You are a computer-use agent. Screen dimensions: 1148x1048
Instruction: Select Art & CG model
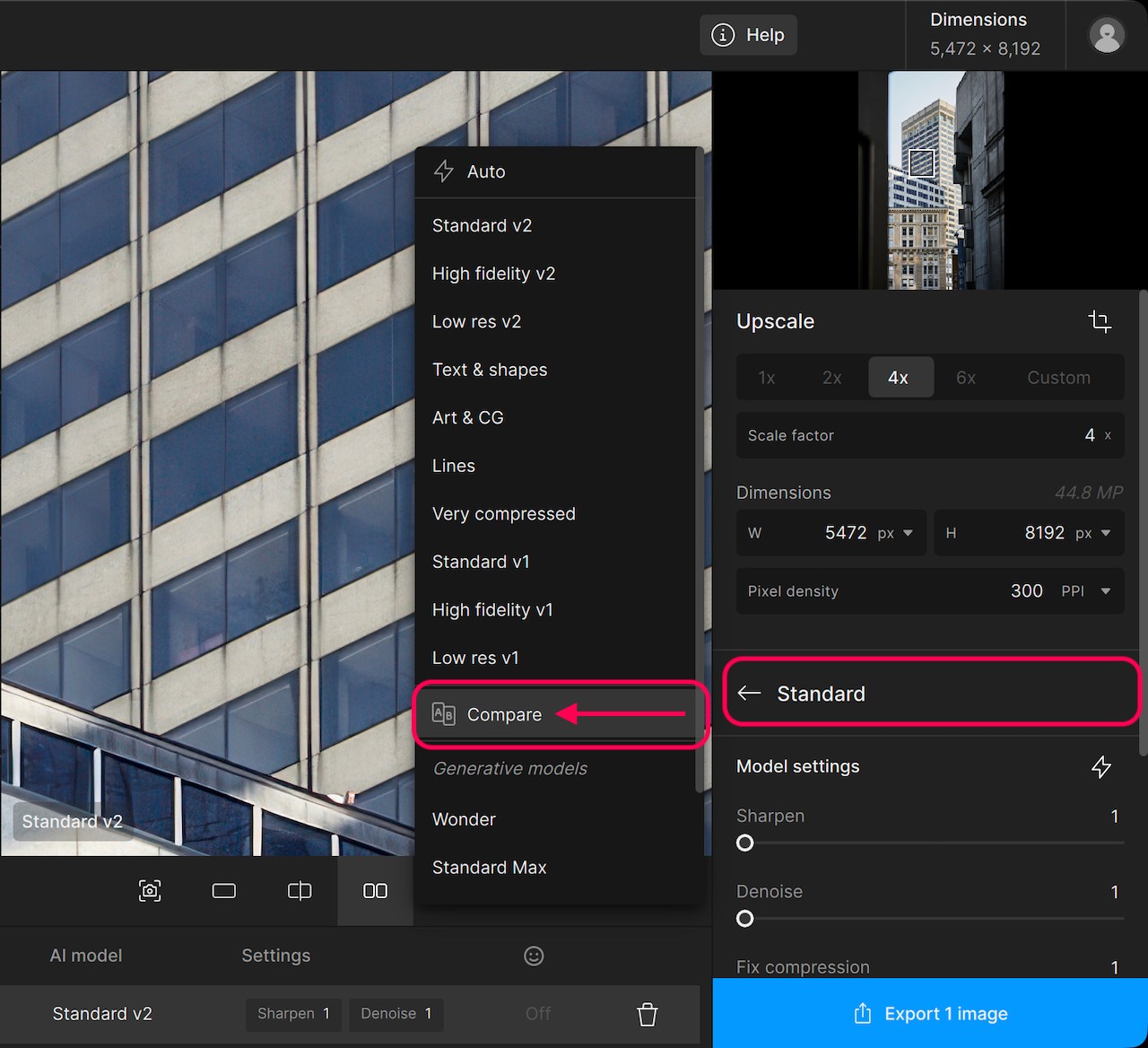pos(555,417)
